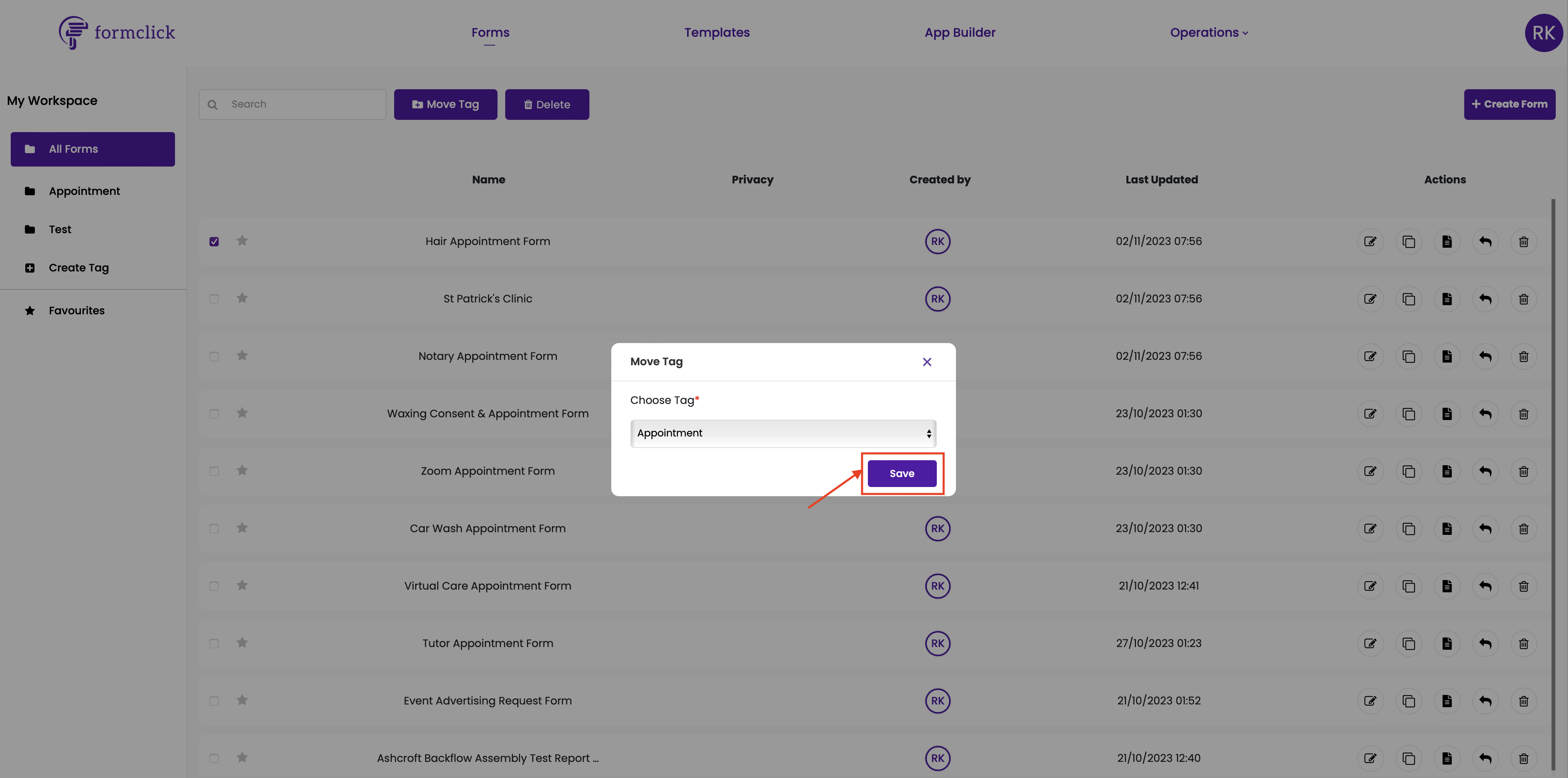Screen dimensions: 1568x778
Task: Open the Templates tab
Action: [x=717, y=32]
